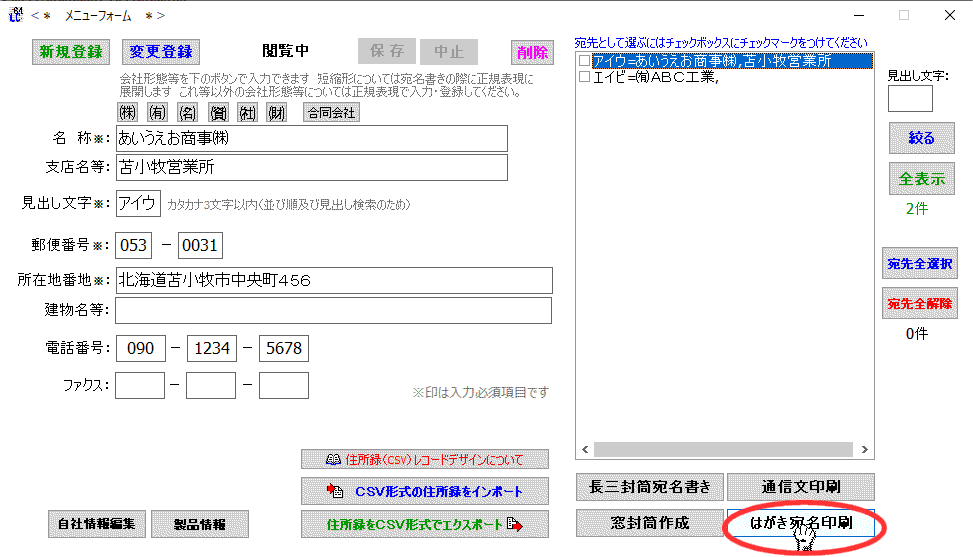Click 宛先全解除 to clear all recipients

point(919,303)
